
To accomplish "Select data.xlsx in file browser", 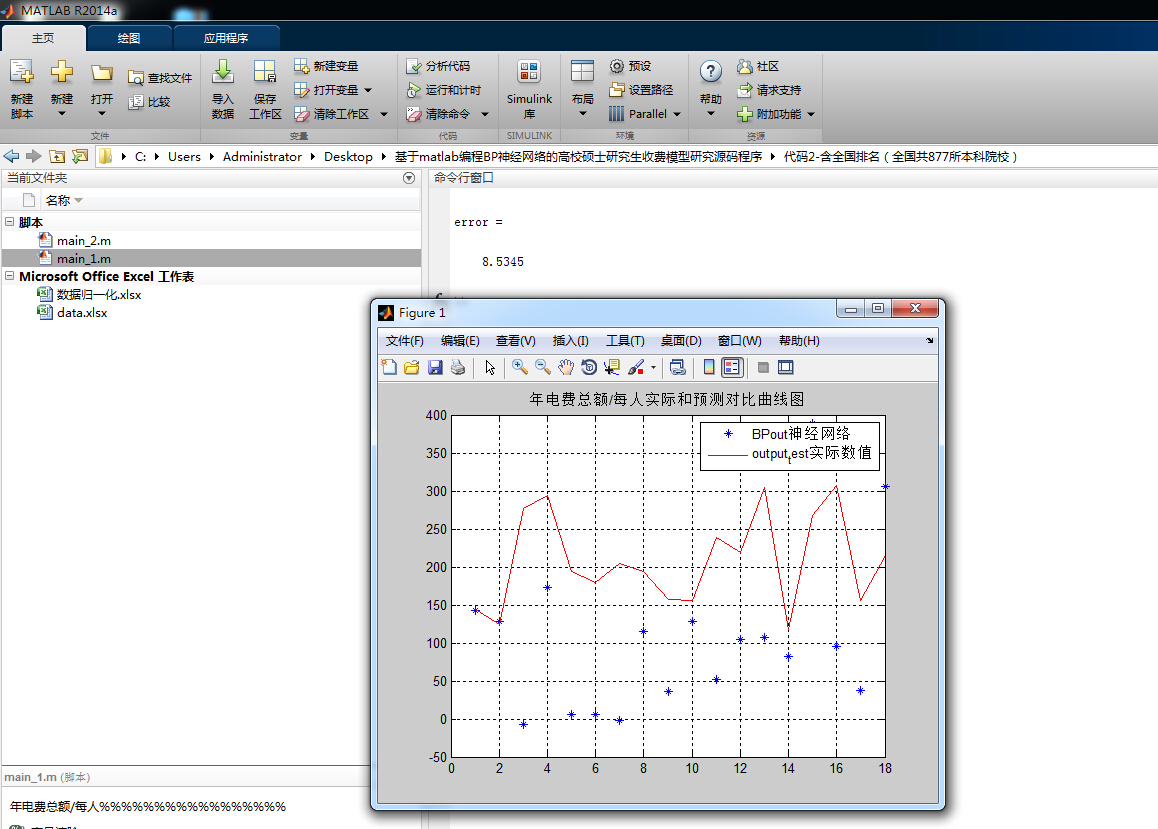I will point(82,312).
